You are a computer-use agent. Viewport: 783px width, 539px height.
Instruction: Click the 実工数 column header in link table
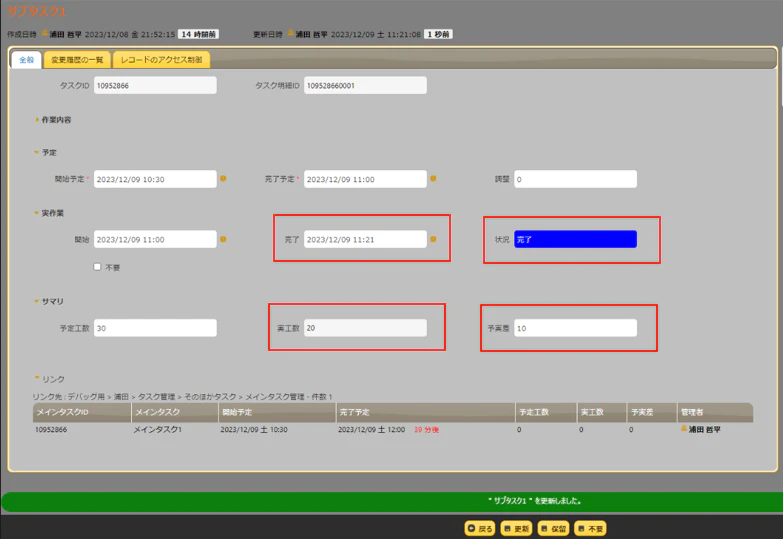coord(602,412)
